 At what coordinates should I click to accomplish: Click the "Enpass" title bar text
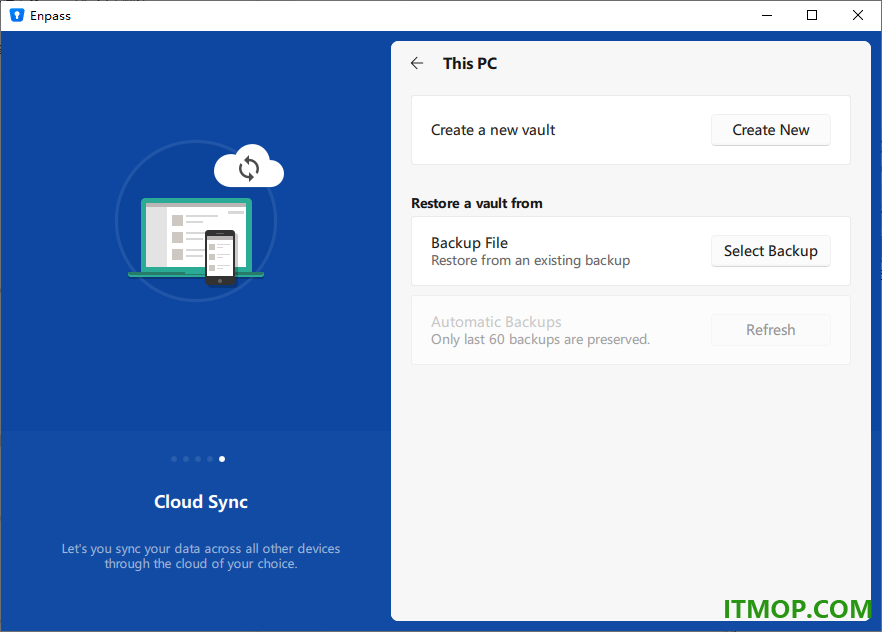[50, 16]
